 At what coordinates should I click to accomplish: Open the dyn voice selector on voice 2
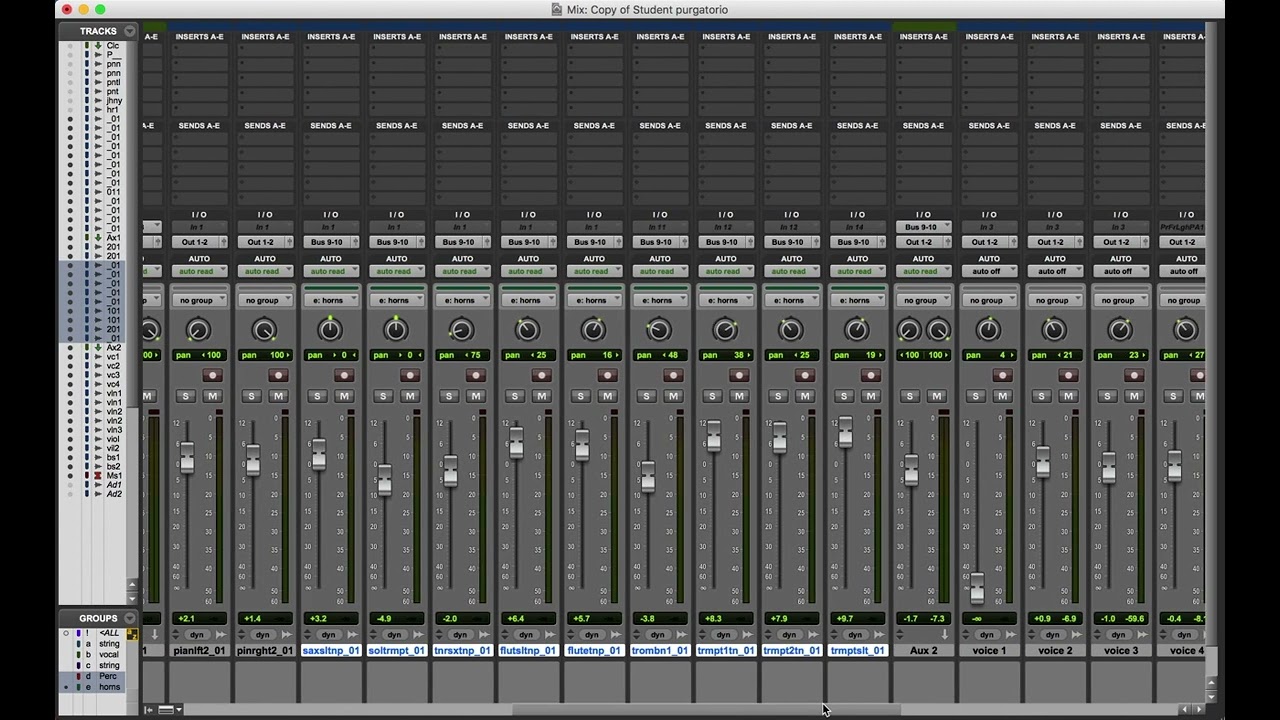[x=1053, y=635]
